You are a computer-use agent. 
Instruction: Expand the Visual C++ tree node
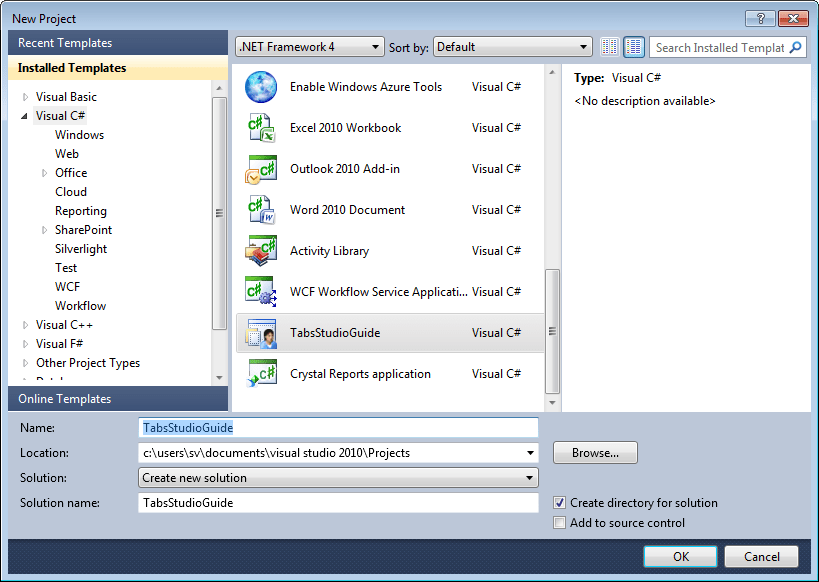tap(24, 324)
